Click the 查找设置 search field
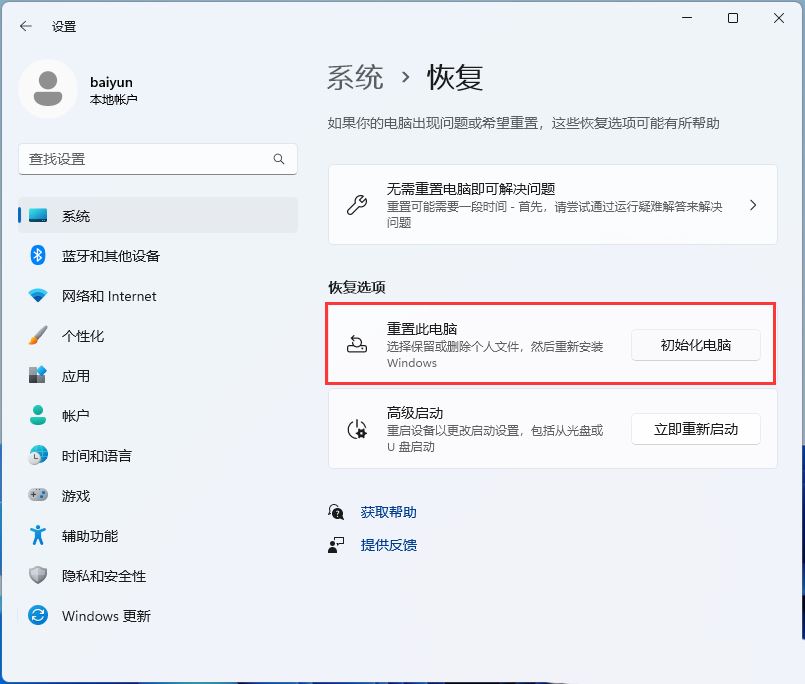The image size is (805, 684). point(158,159)
